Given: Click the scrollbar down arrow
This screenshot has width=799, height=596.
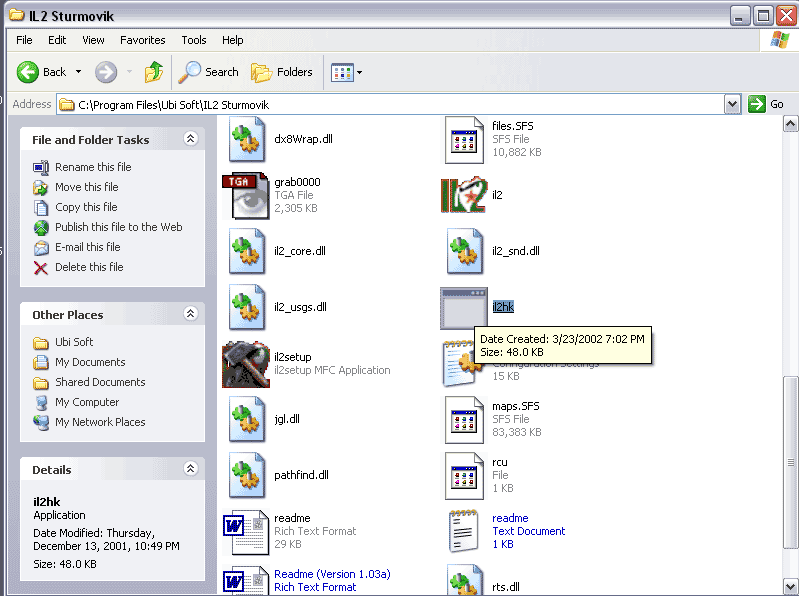Looking at the screenshot, I should point(790,586).
